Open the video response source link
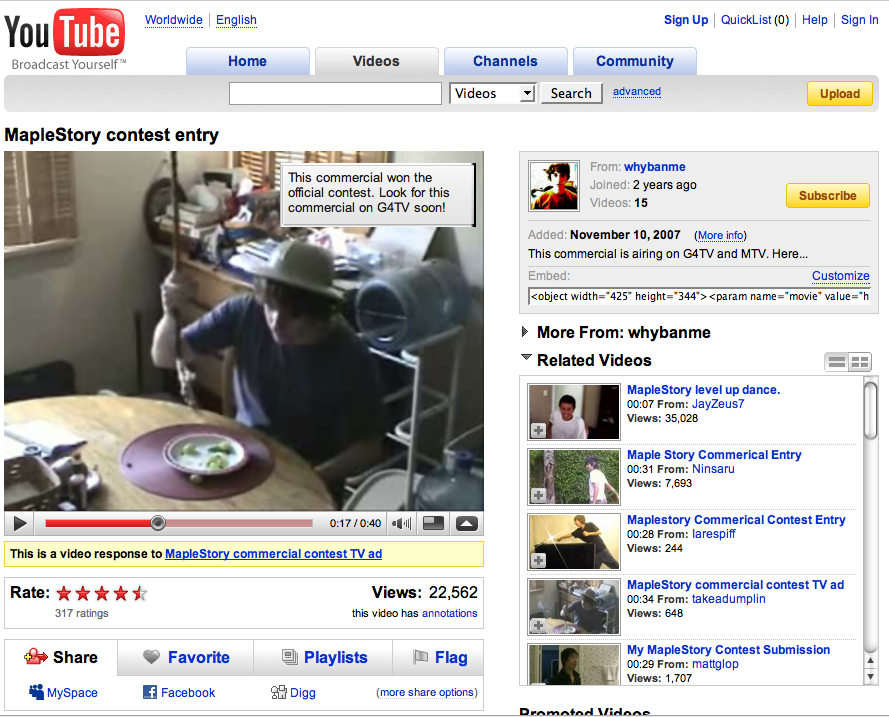889x717 pixels. 273,554
